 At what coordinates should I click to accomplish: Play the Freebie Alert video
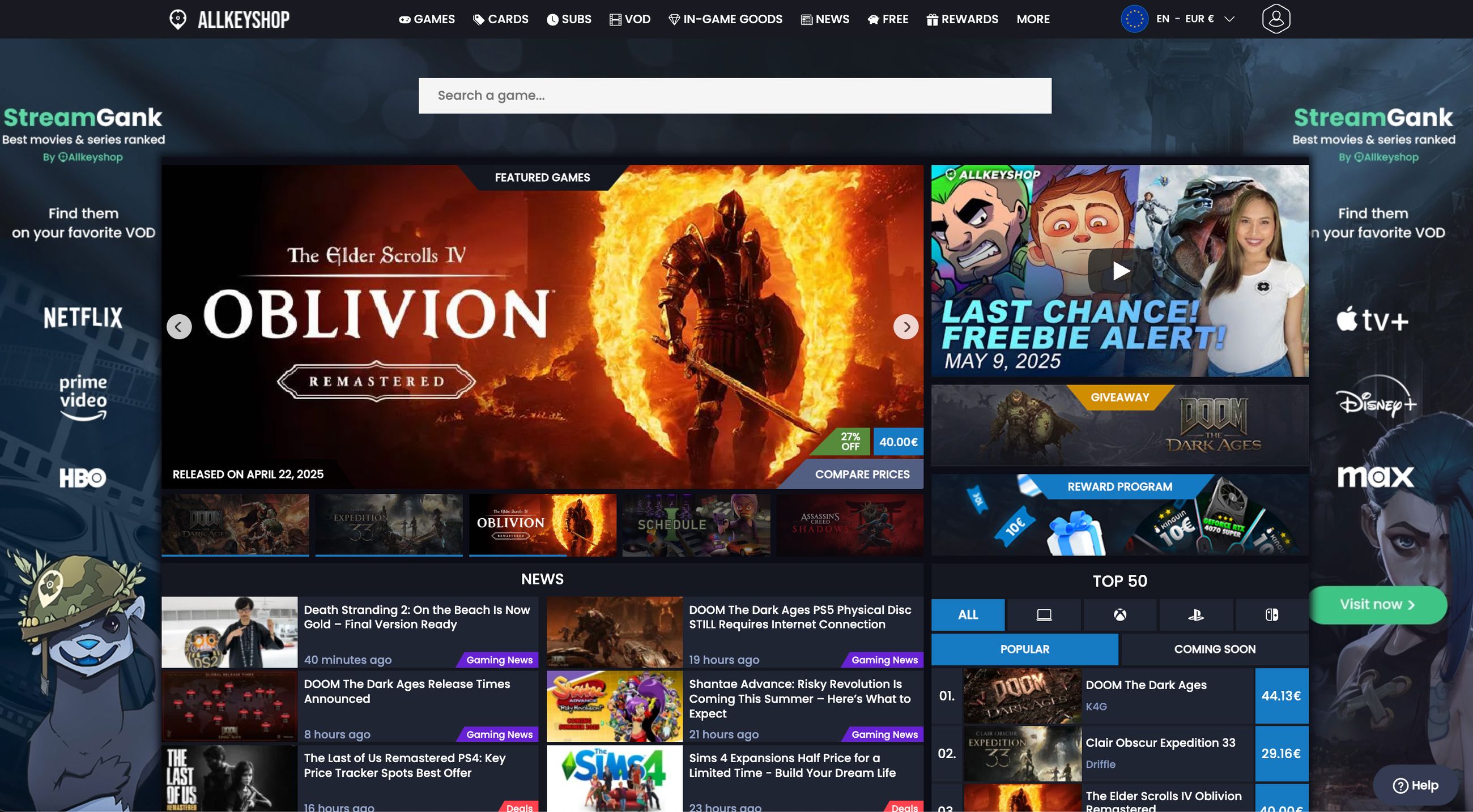click(x=1119, y=271)
